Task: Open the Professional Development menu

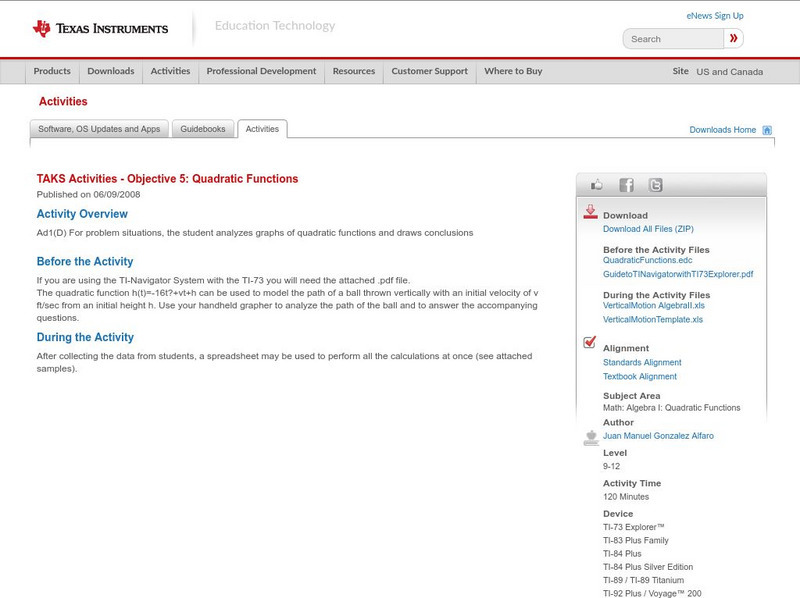Action: 261,71
